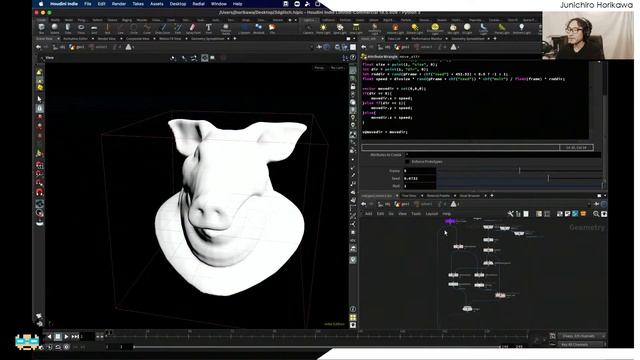Select the Platonic Solids shelf tool
The image size is (640, 360).
coord(226,28)
